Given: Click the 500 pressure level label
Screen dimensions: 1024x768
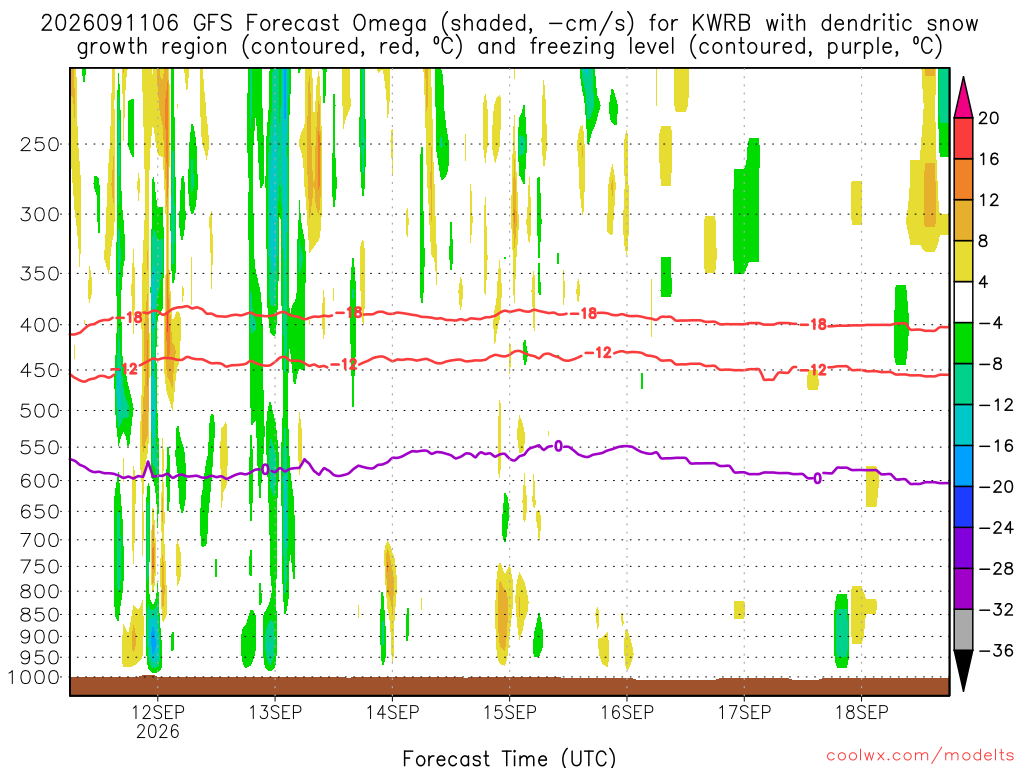Looking at the screenshot, I should [40, 411].
